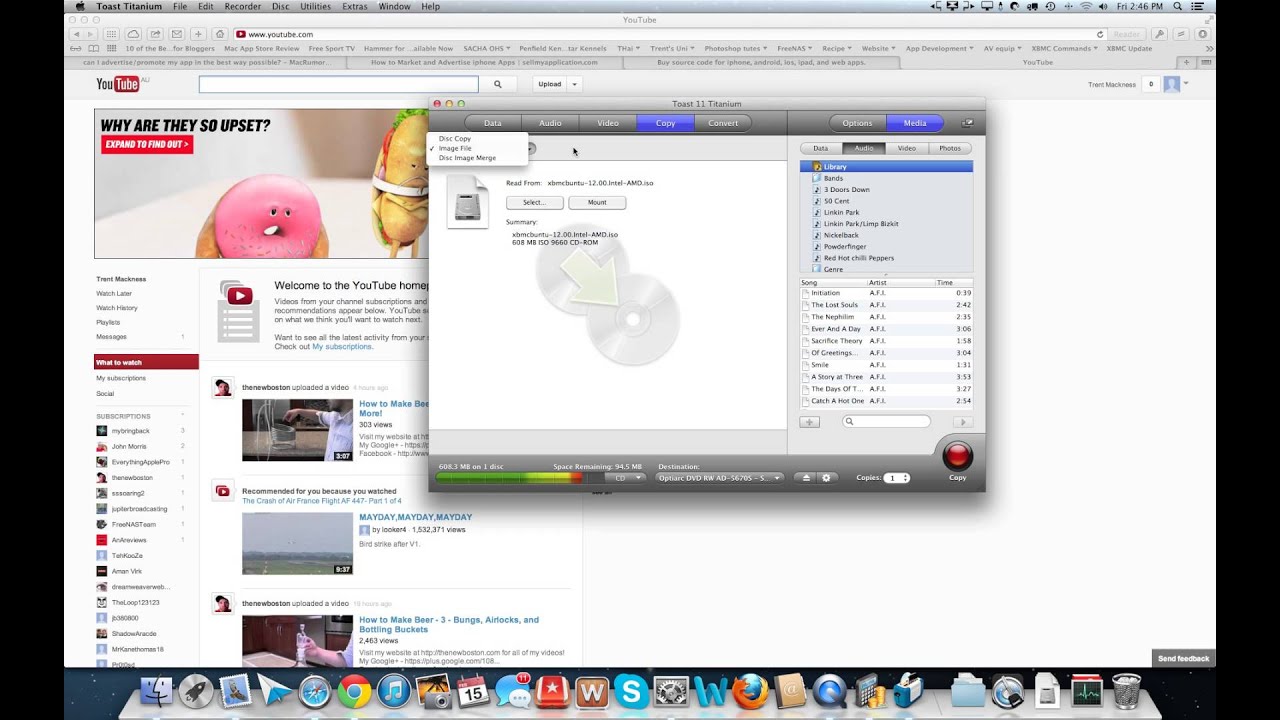This screenshot has height=720, width=1280.
Task: Open Messages icon with badge in Dock
Action: tap(512, 691)
